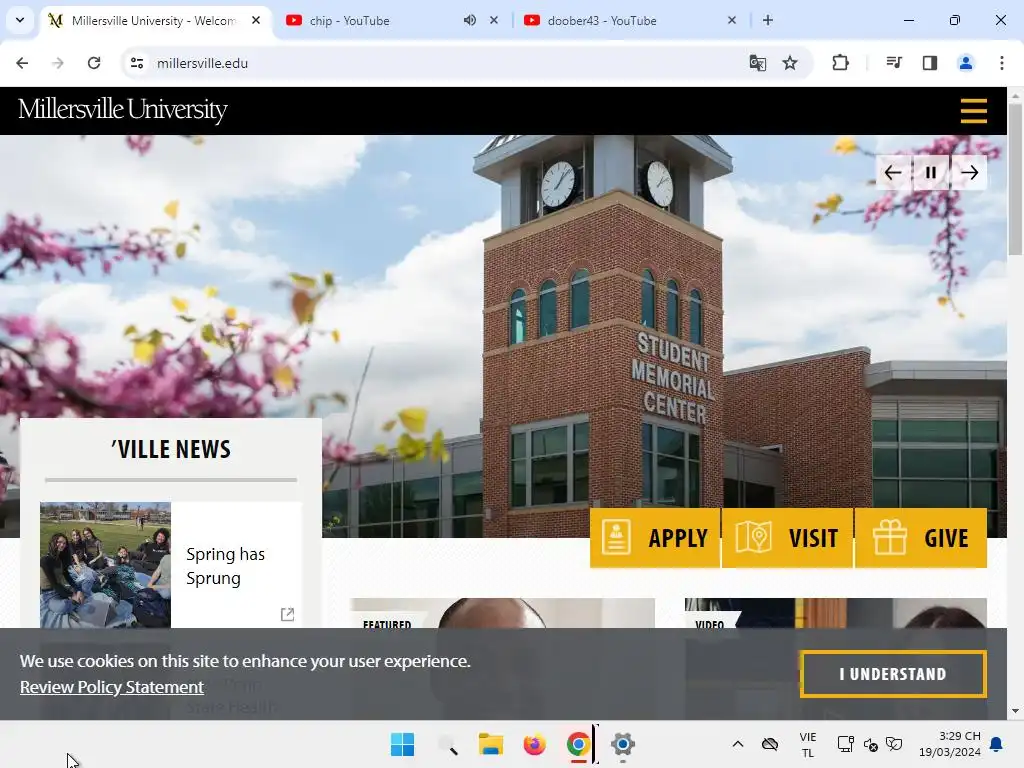Viewport: 1024px width, 768px height.
Task: Click the VISIT button
Action: pos(788,538)
